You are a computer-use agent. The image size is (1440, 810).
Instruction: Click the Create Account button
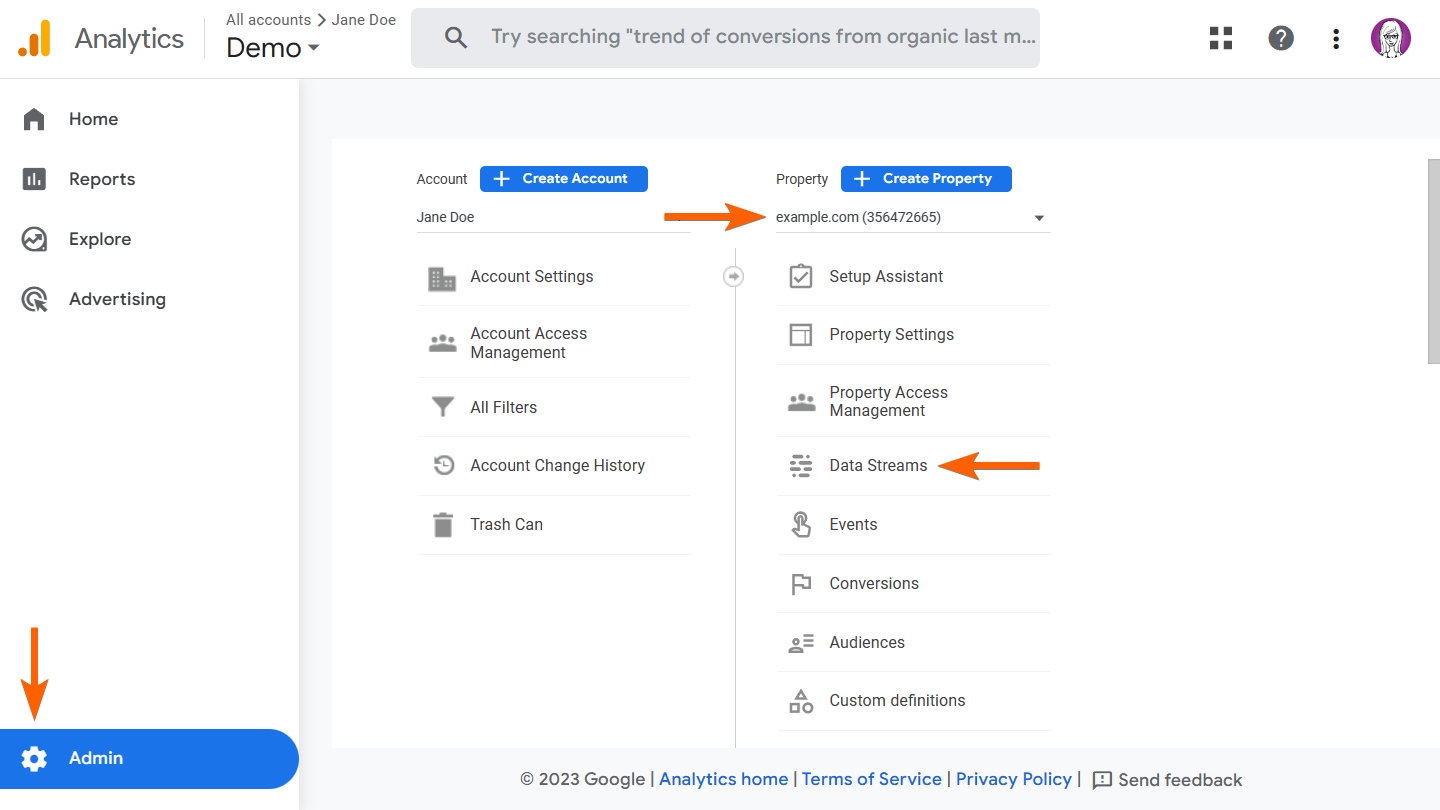(x=564, y=179)
